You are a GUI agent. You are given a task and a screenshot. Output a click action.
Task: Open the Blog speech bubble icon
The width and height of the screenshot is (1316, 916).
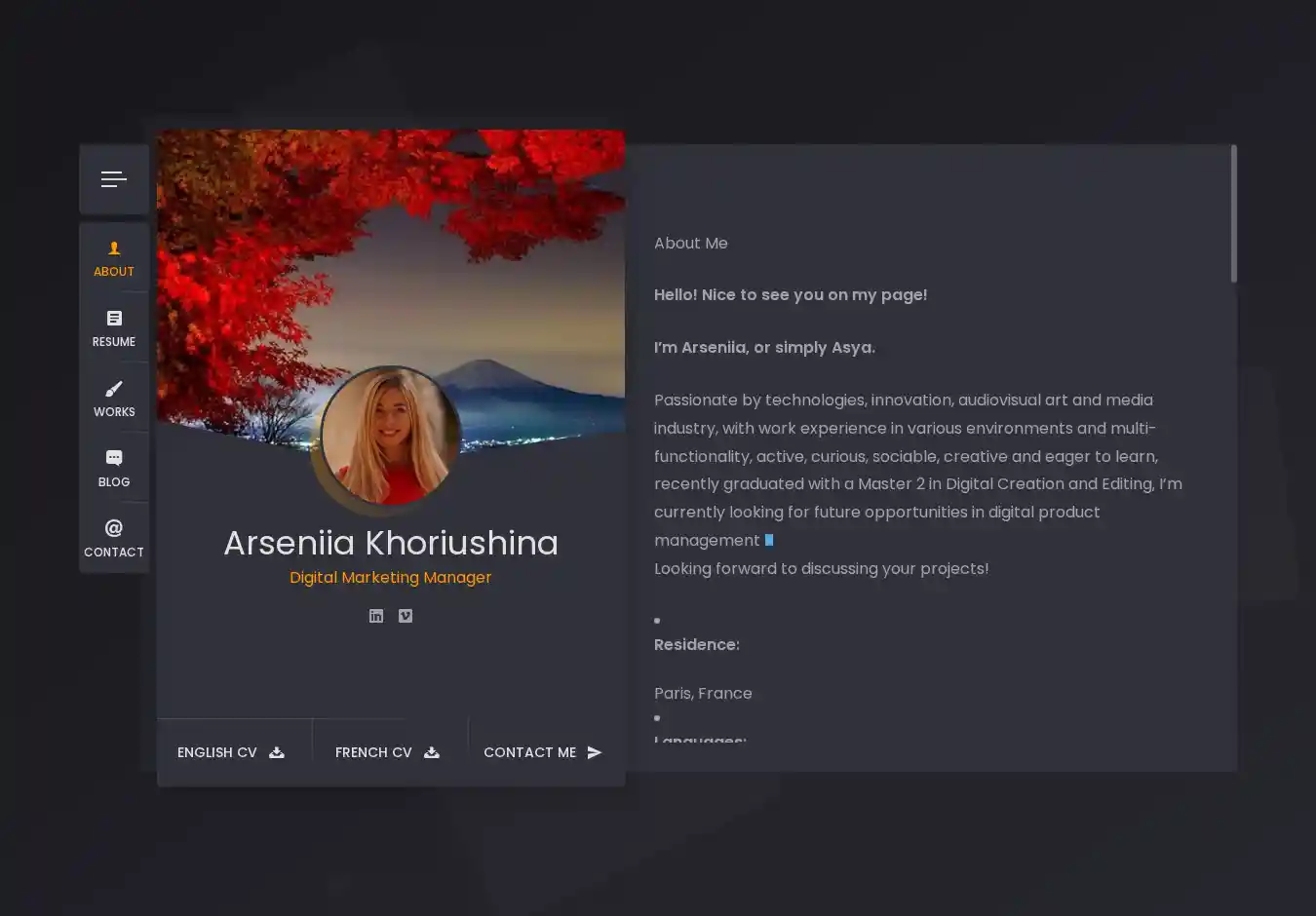coord(114,458)
